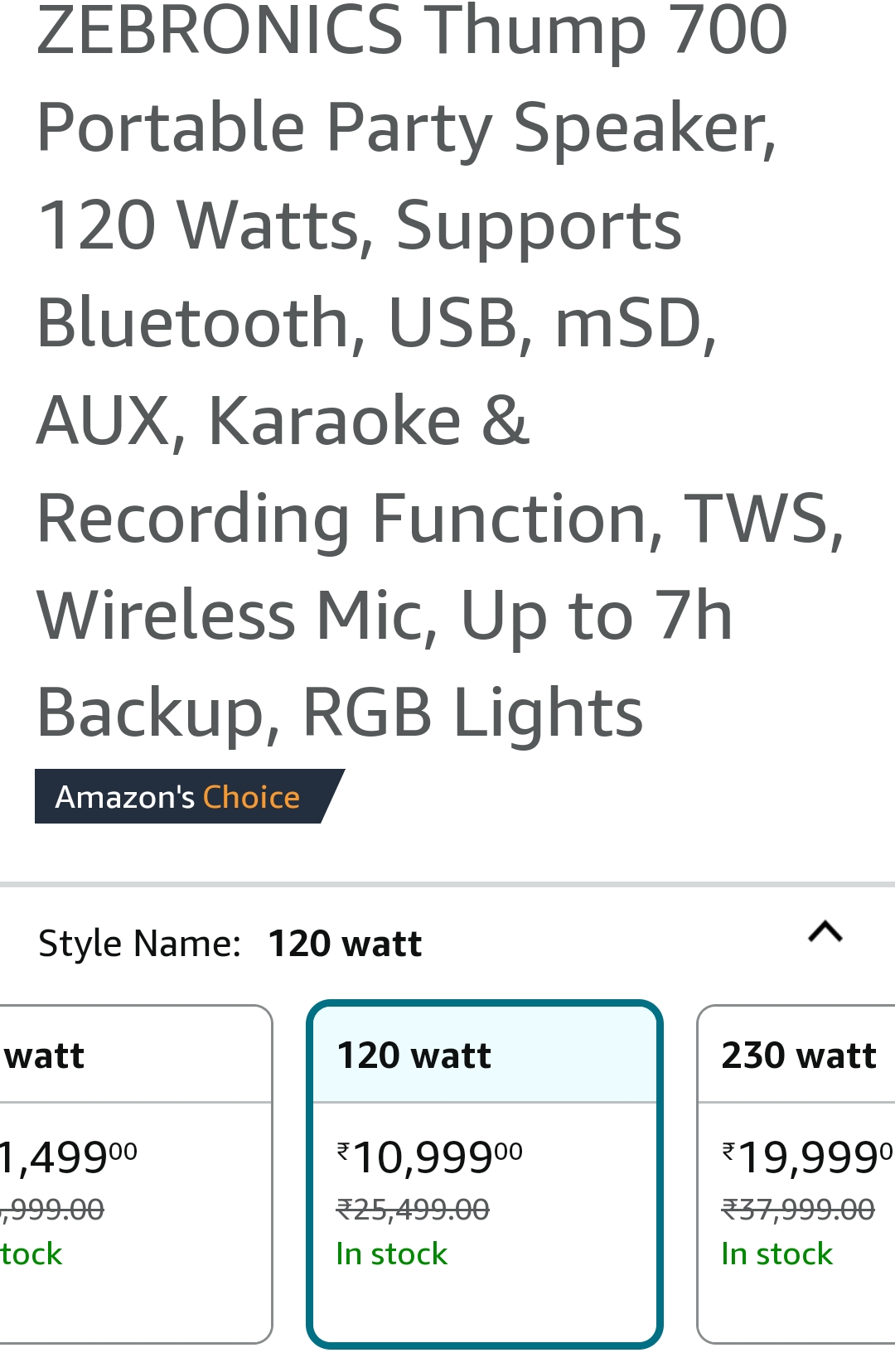This screenshot has width=895, height=1372.
Task: Tap the 1,499 price in left card
Action: 68,1157
